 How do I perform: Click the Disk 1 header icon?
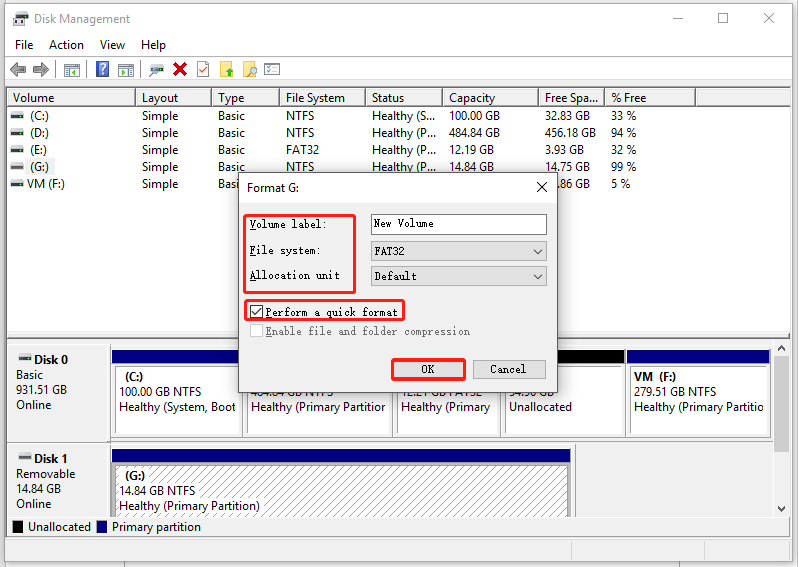(x=24, y=457)
